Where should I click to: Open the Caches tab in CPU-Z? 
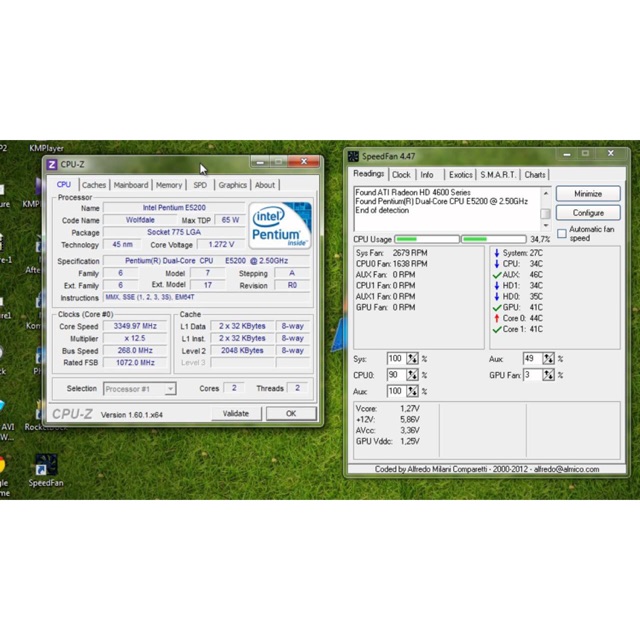[94, 185]
